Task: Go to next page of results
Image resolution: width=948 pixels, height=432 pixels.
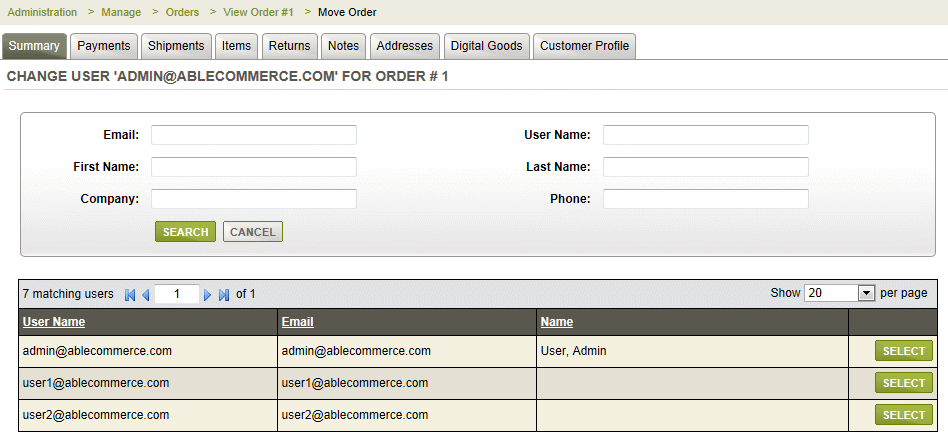Action: click(208, 295)
